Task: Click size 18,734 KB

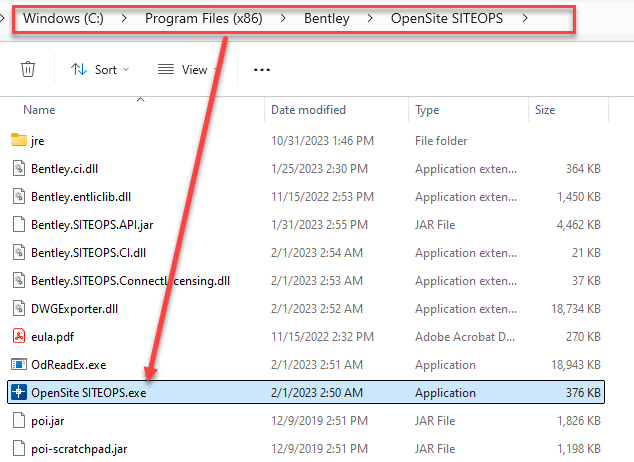Action: click(x=576, y=309)
